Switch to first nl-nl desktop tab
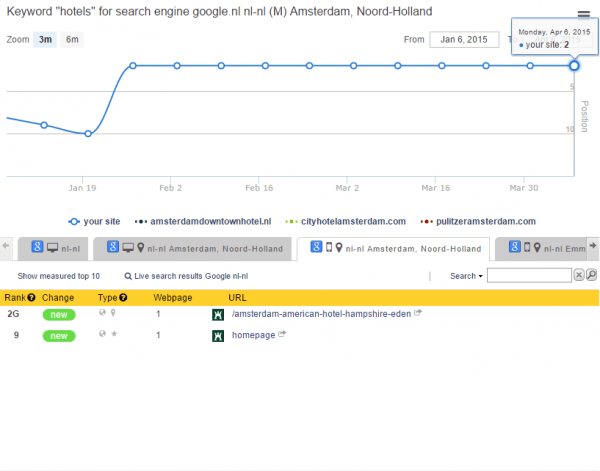 click(x=58, y=248)
